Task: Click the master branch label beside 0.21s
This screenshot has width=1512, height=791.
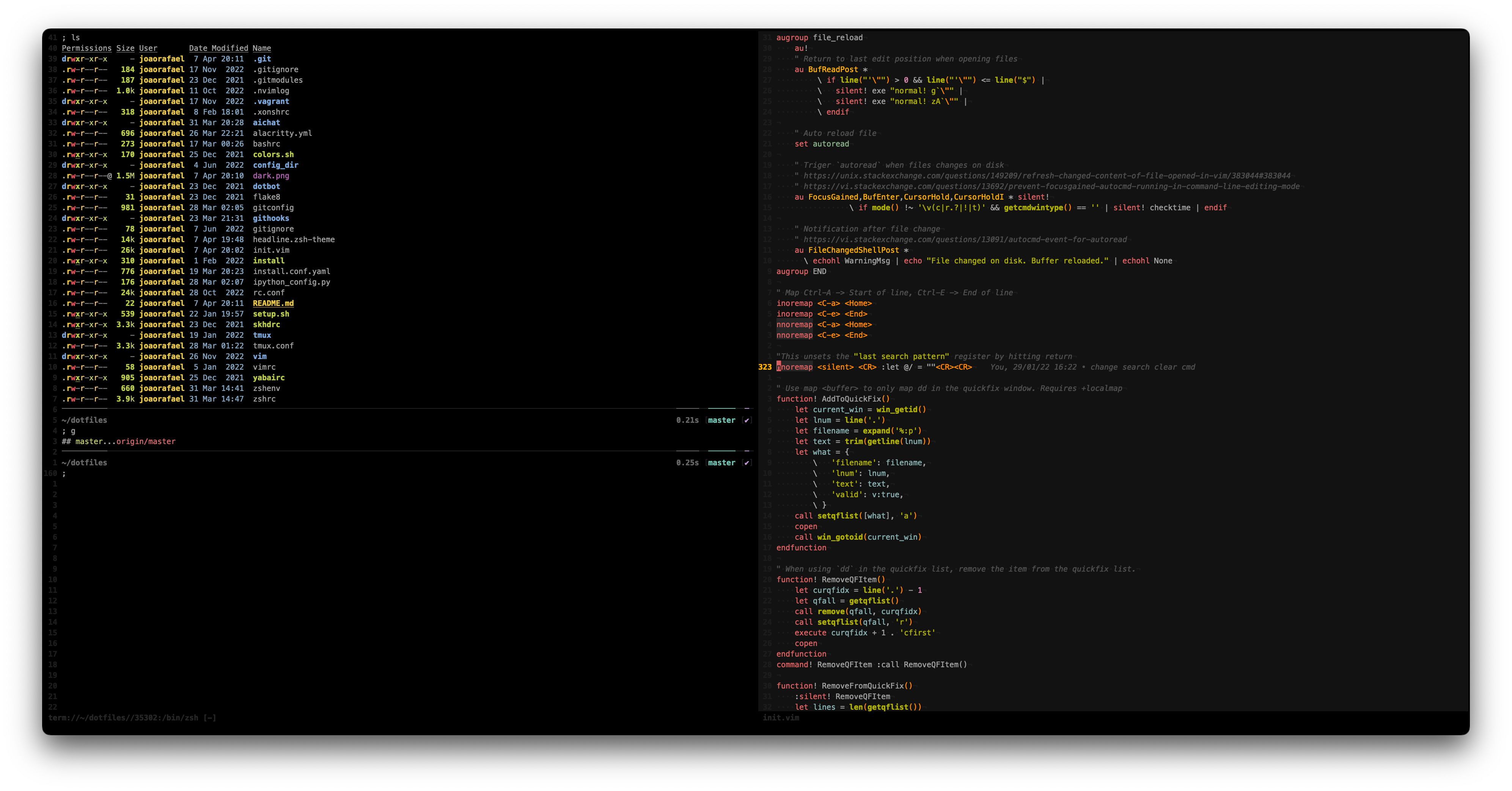Action: click(x=721, y=421)
